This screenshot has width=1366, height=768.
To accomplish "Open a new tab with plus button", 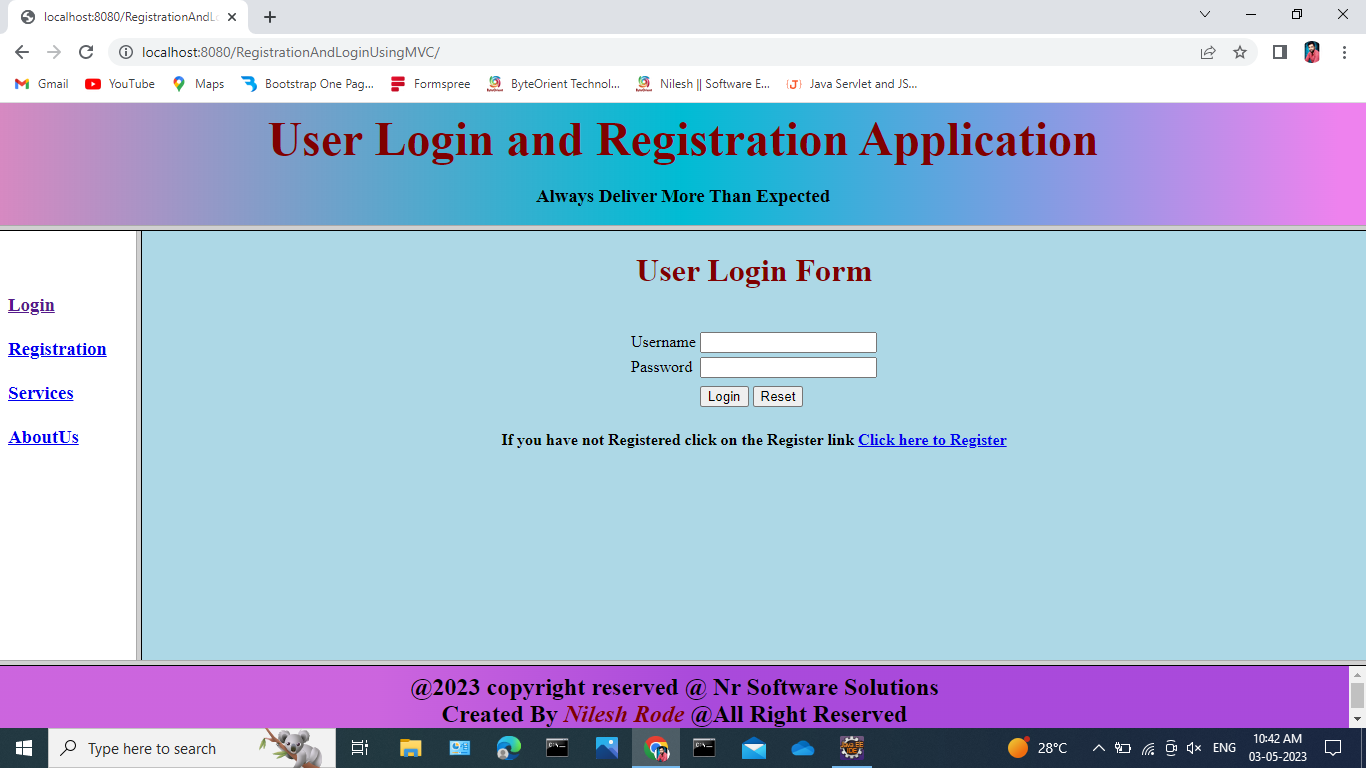I will pyautogui.click(x=270, y=17).
